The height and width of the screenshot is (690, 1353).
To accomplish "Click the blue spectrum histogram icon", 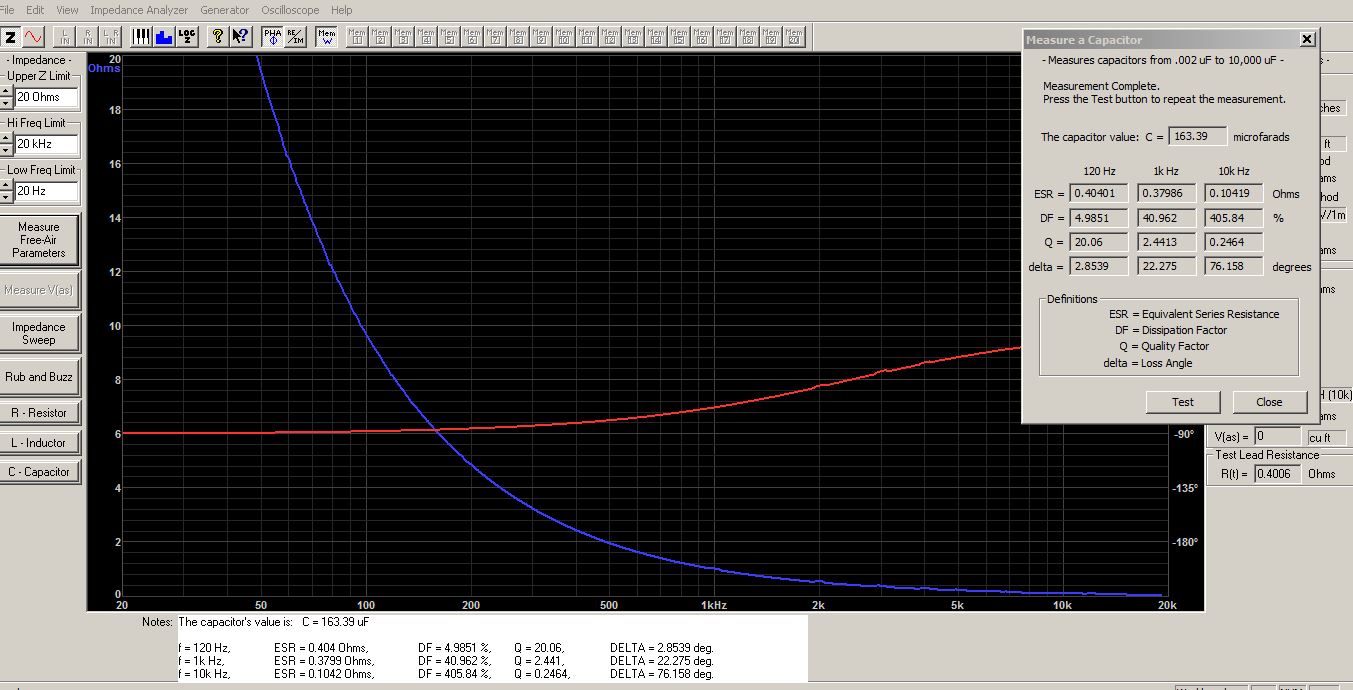I will [x=164, y=37].
